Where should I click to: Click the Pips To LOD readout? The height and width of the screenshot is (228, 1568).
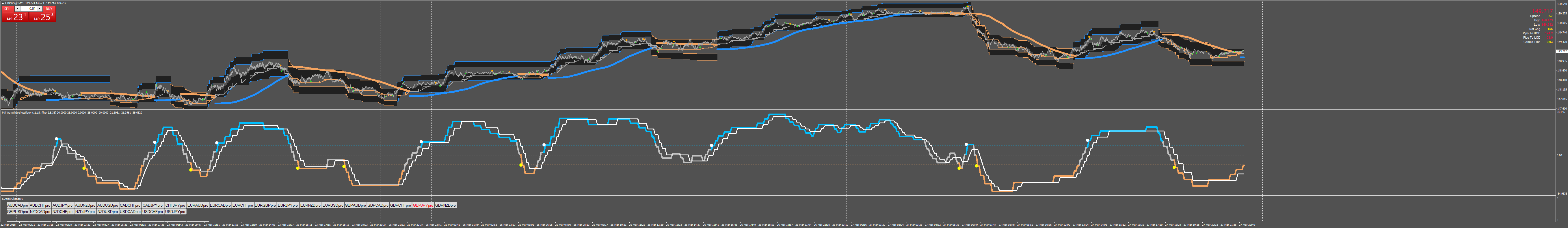1550,37
